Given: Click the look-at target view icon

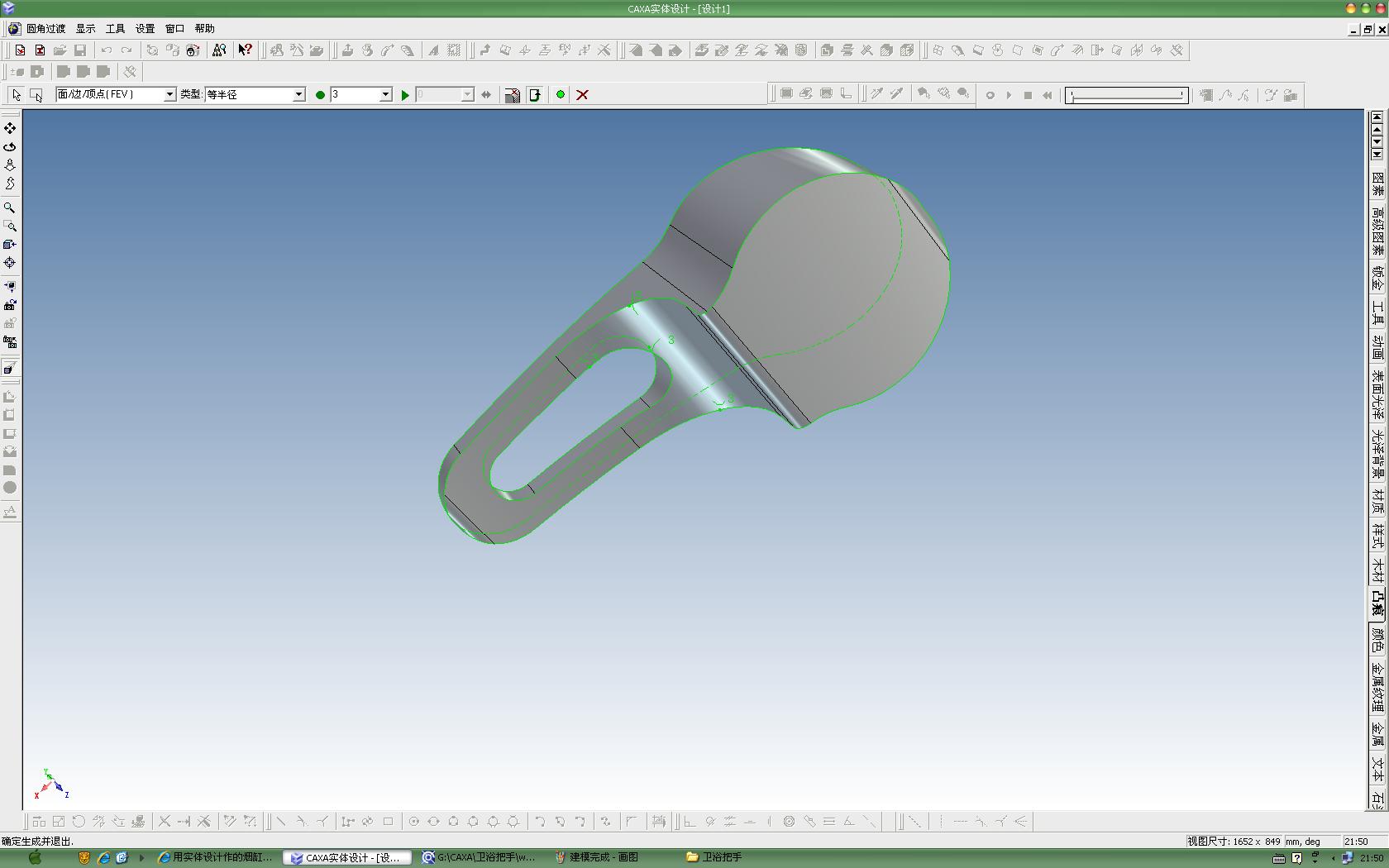Looking at the screenshot, I should click(x=10, y=263).
